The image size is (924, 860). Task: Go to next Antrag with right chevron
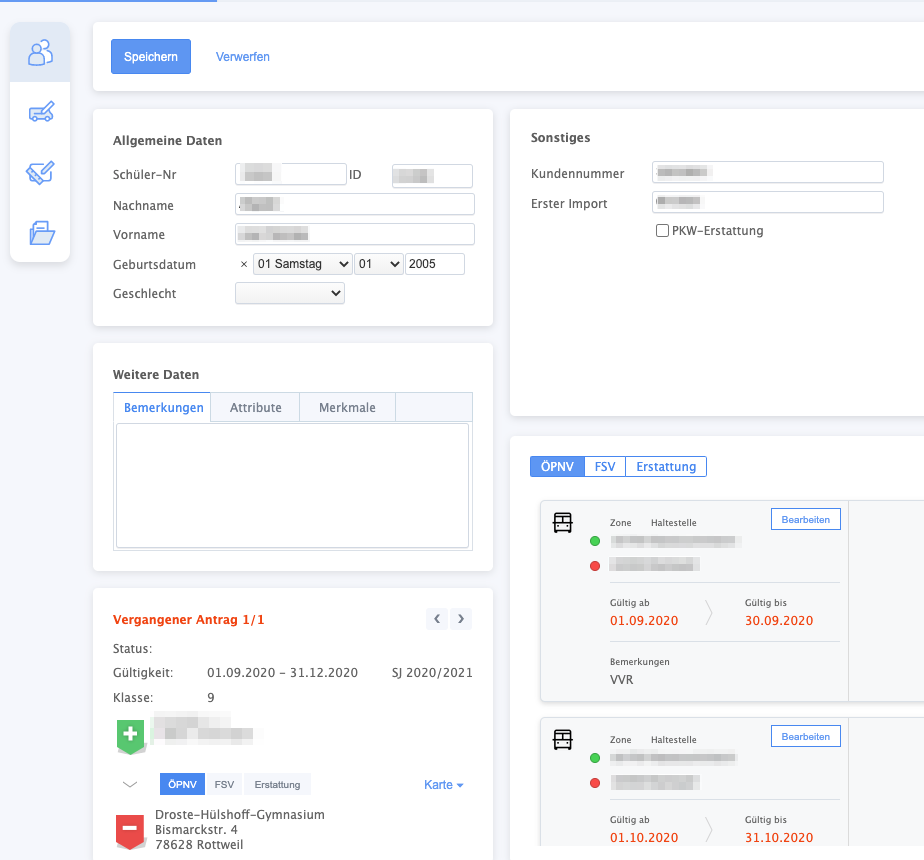461,619
